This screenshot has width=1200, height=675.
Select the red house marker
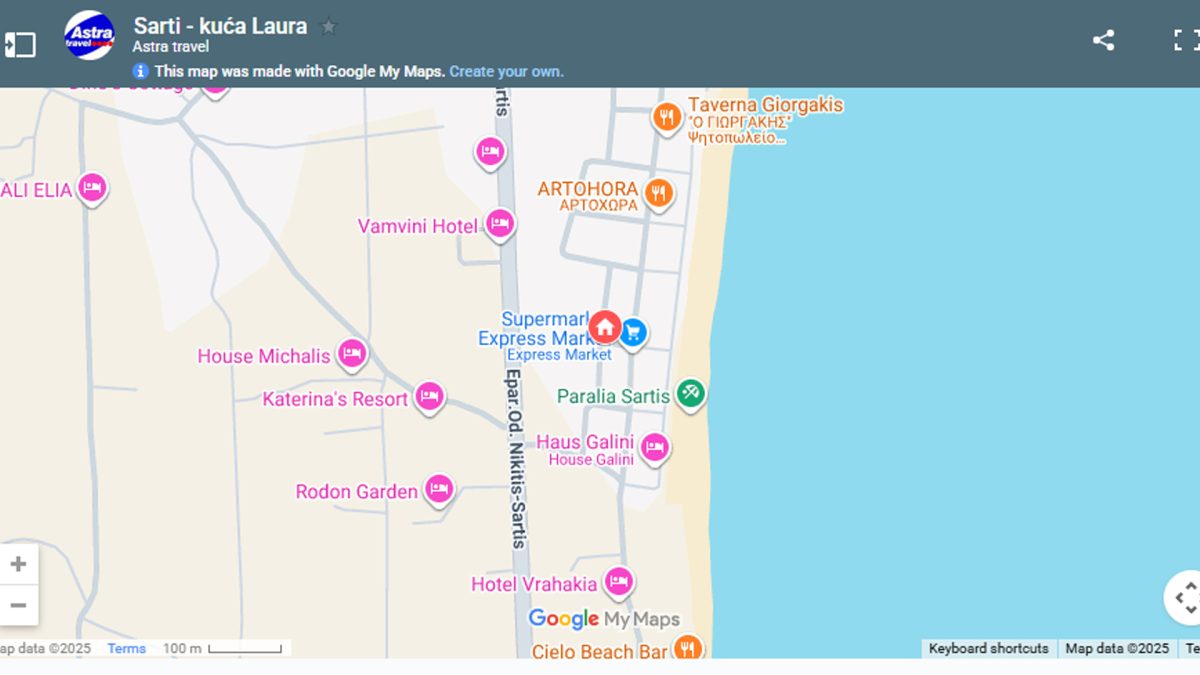click(604, 326)
